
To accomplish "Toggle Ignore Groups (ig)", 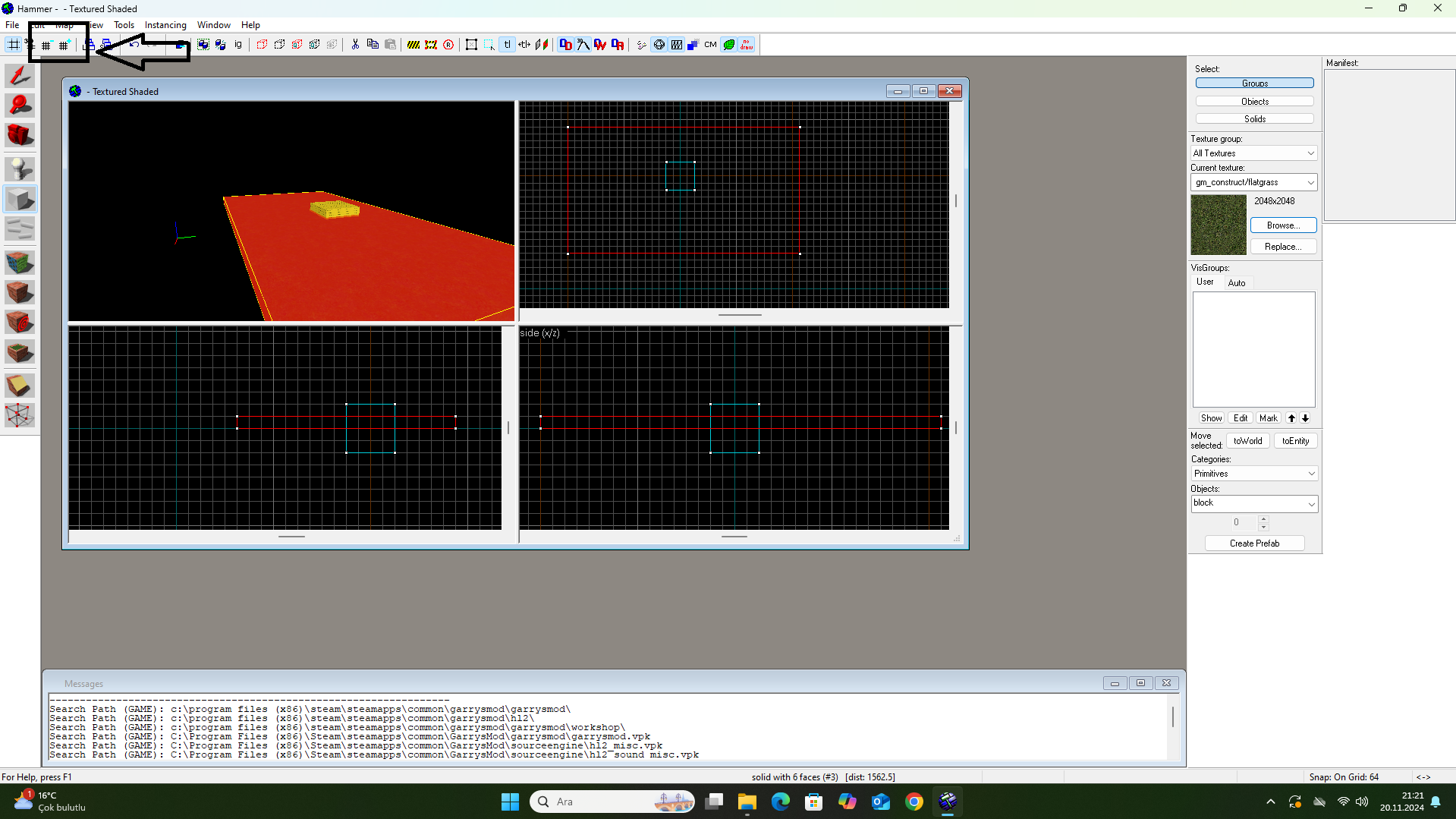I will point(238,45).
